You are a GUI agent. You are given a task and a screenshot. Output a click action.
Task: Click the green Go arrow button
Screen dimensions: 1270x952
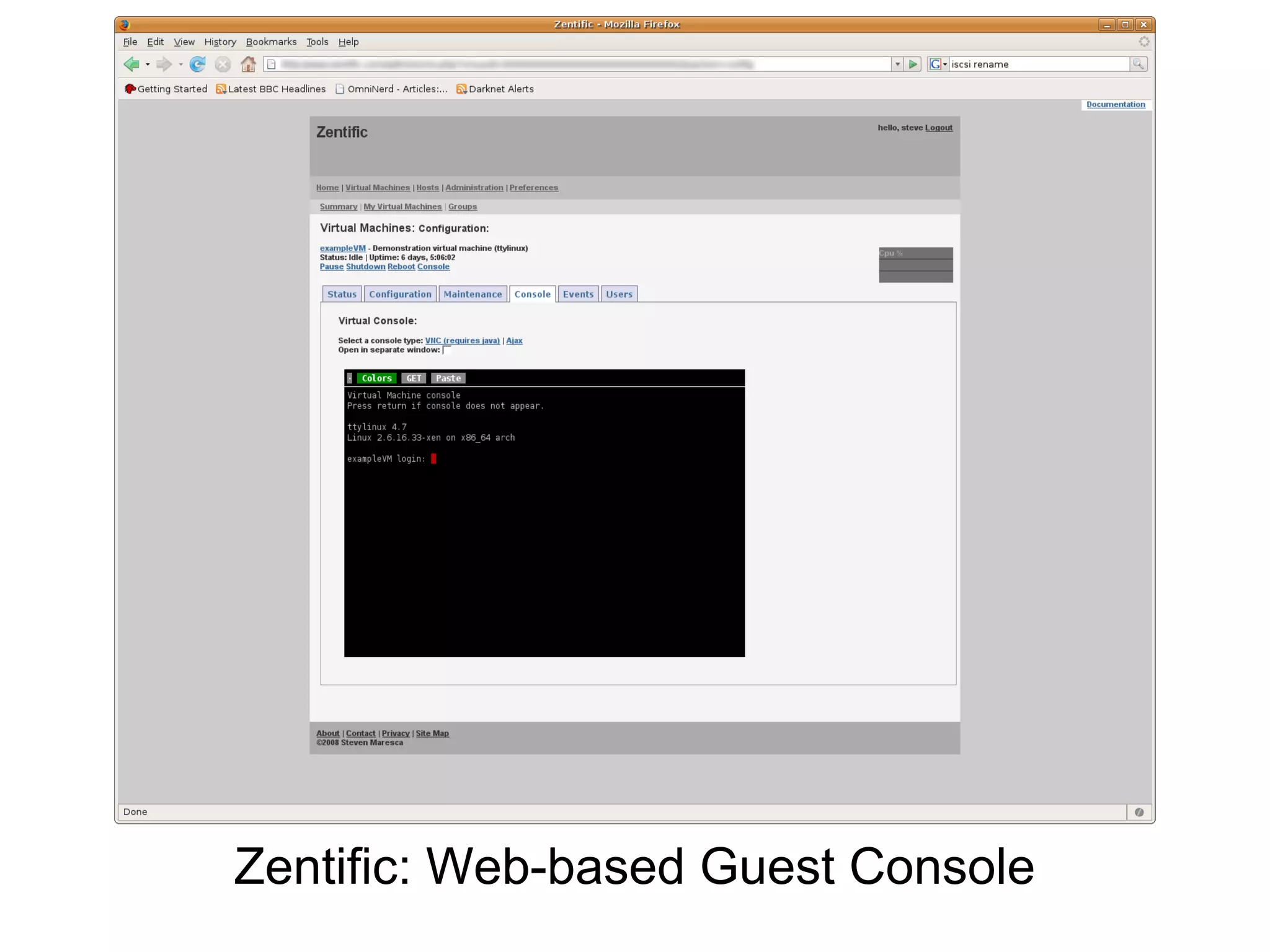(913, 64)
